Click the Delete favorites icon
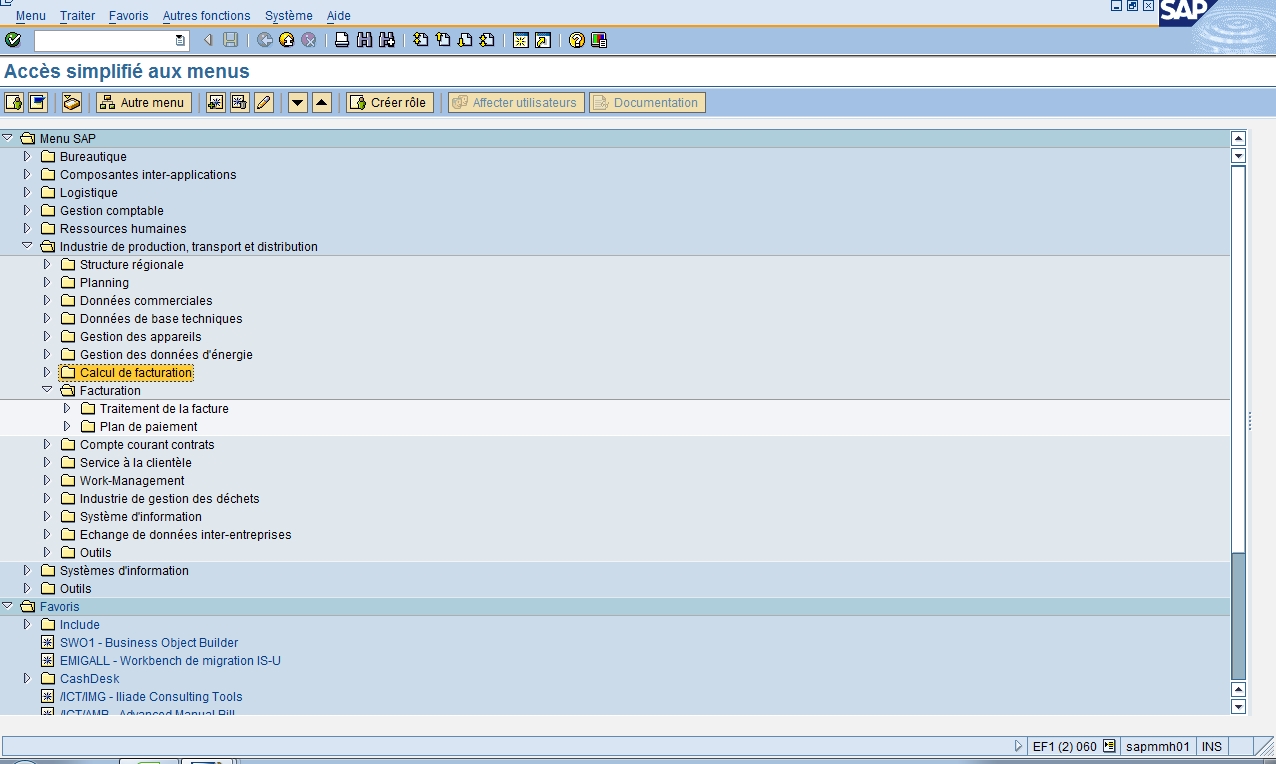1276x764 pixels. tap(239, 102)
